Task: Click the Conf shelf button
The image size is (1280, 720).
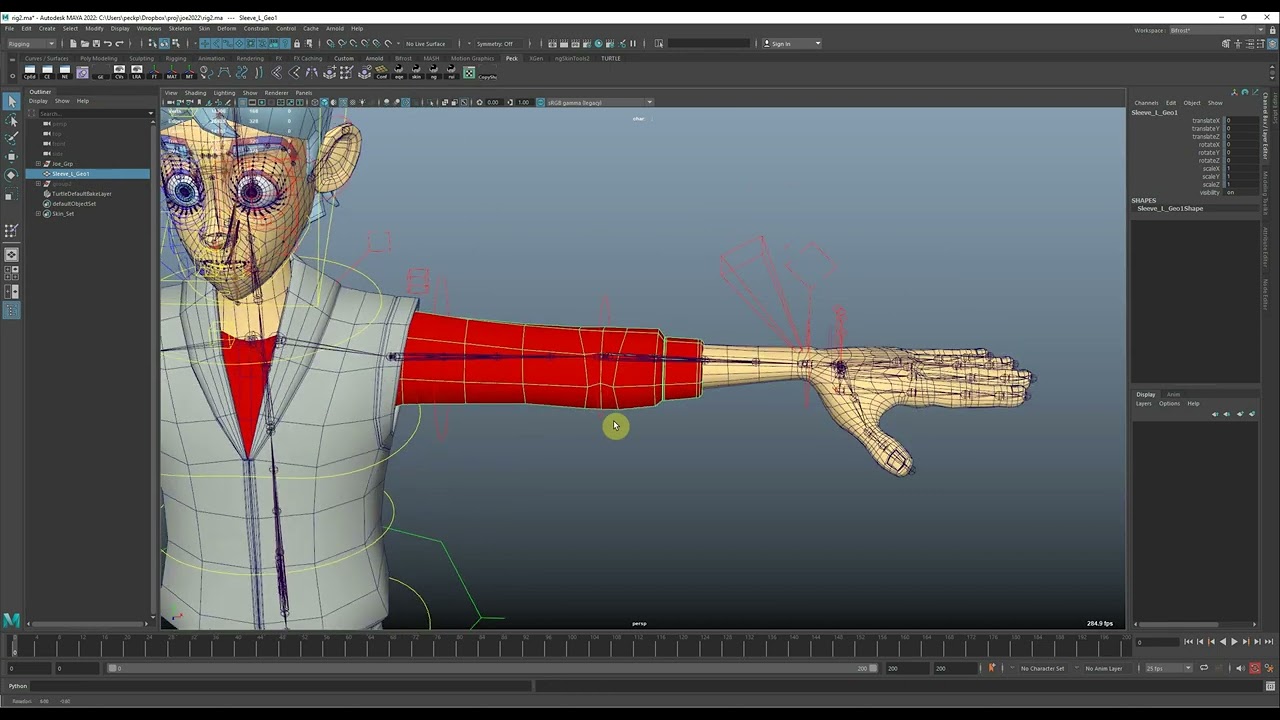Action: tap(381, 72)
